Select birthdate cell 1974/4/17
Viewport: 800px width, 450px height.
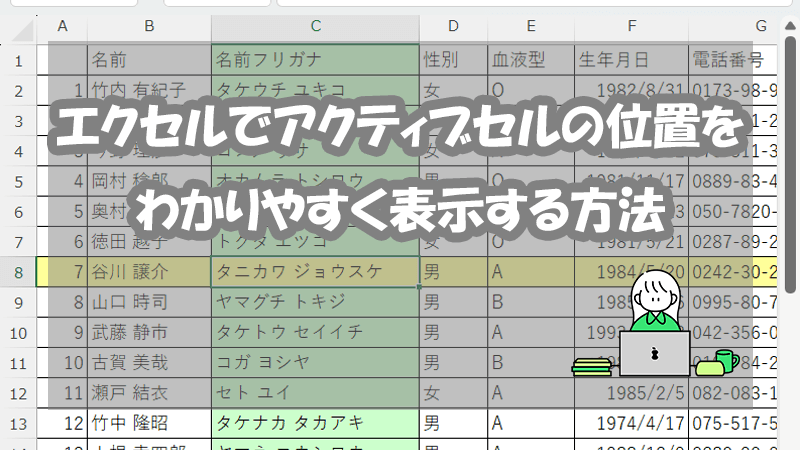pyautogui.click(x=631, y=422)
